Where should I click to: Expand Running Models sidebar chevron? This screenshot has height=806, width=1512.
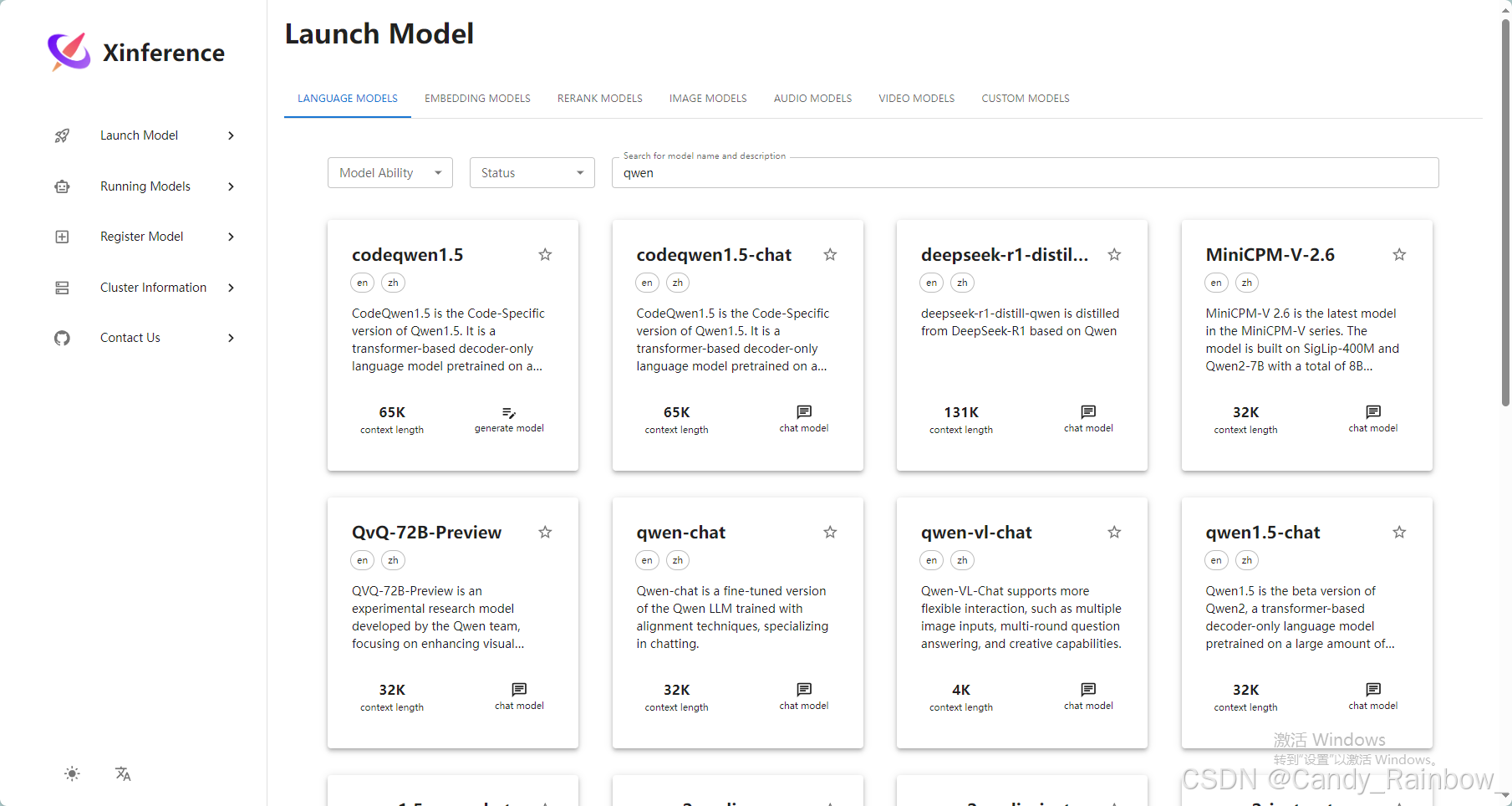232,186
